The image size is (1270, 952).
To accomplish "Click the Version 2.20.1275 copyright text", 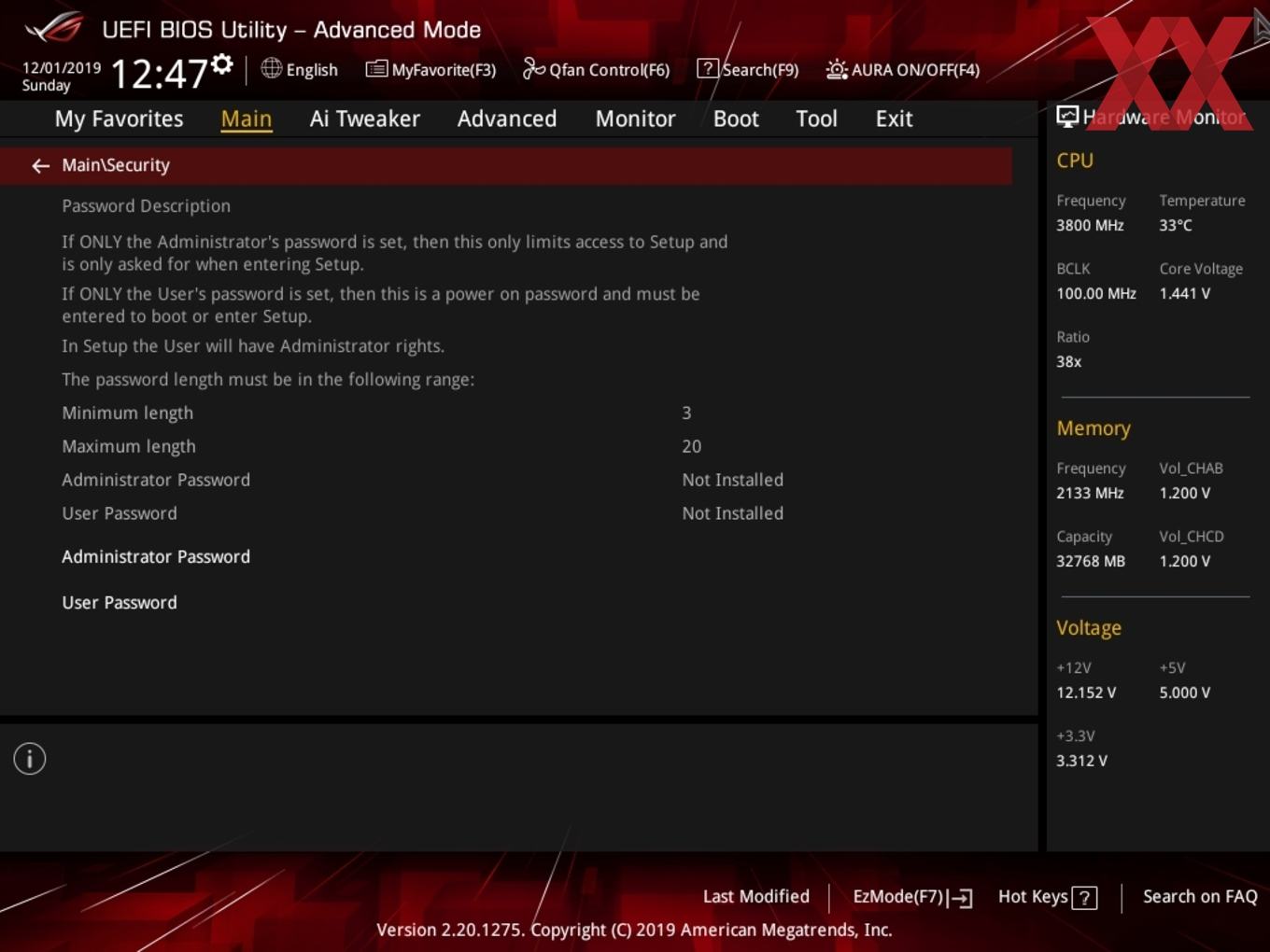I will tap(634, 930).
